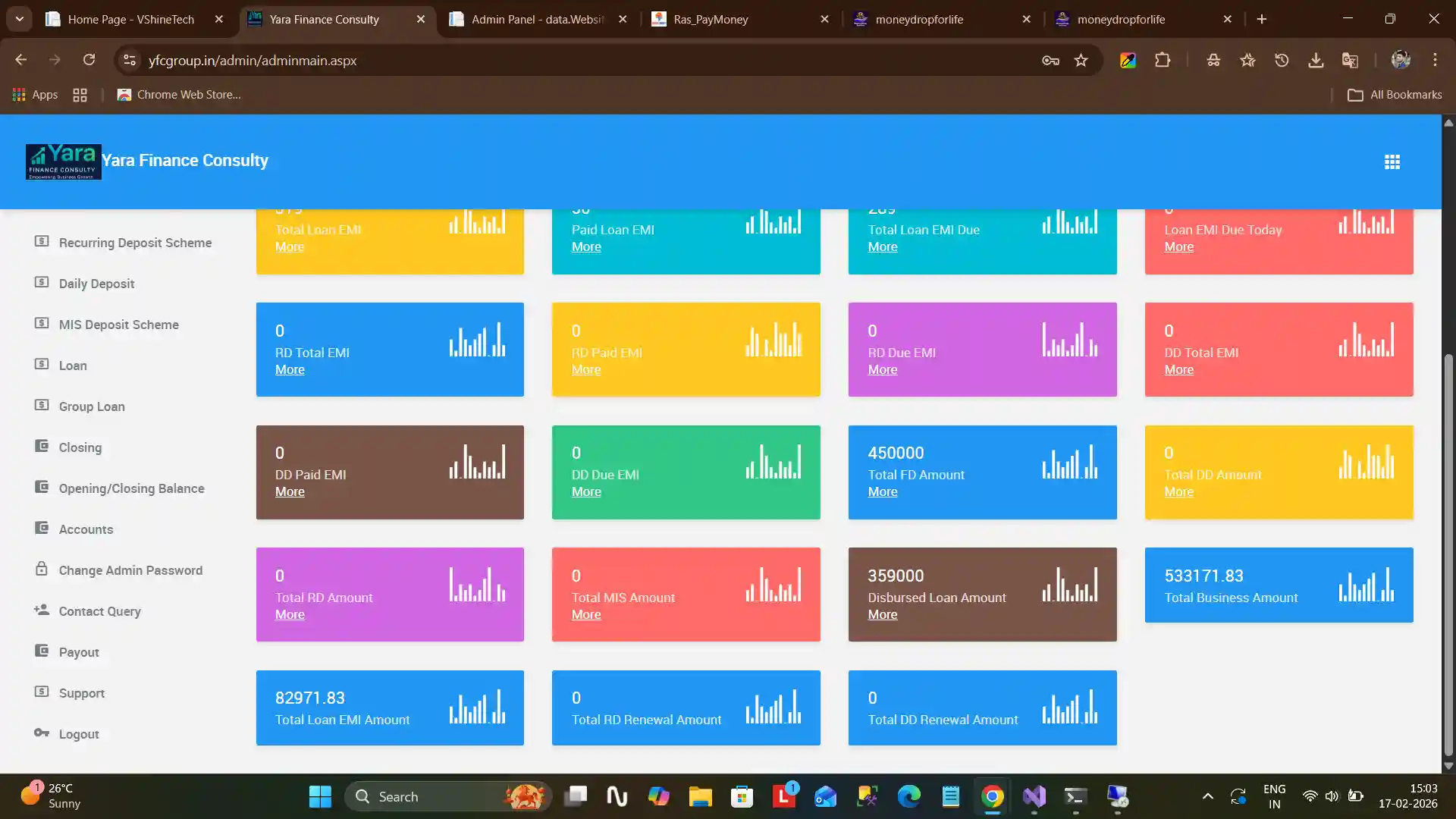Switch to the Ras_PayMoney tab
The width and height of the screenshot is (1456, 819).
[710, 20]
